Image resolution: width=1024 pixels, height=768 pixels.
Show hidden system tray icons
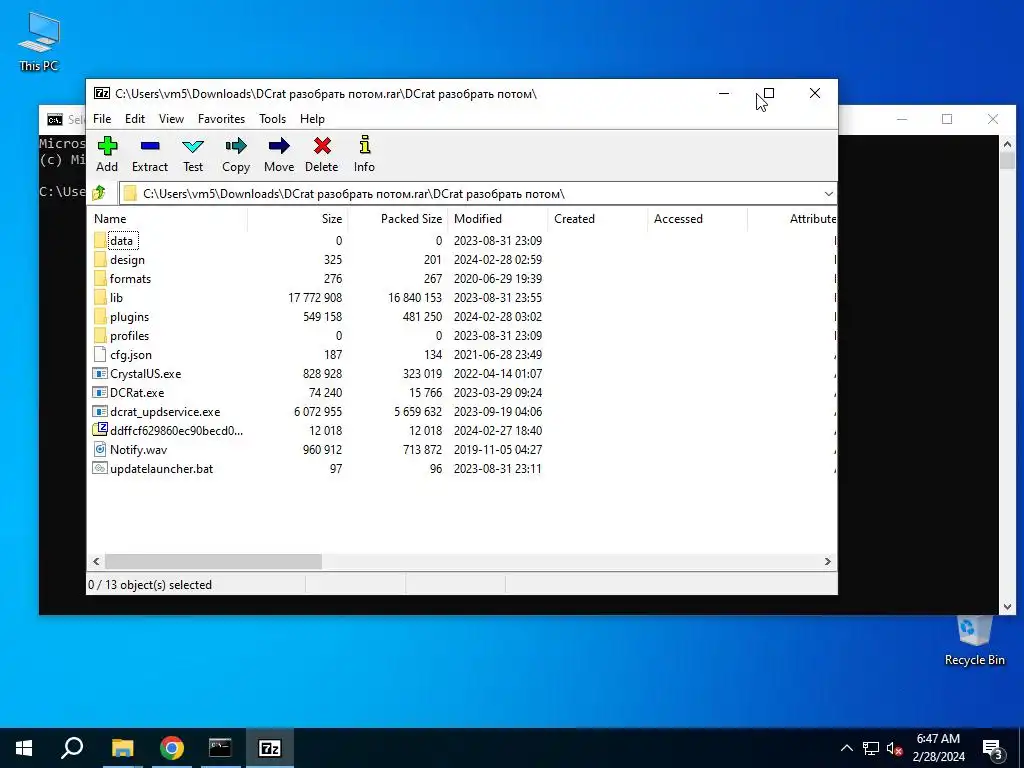[x=846, y=748]
